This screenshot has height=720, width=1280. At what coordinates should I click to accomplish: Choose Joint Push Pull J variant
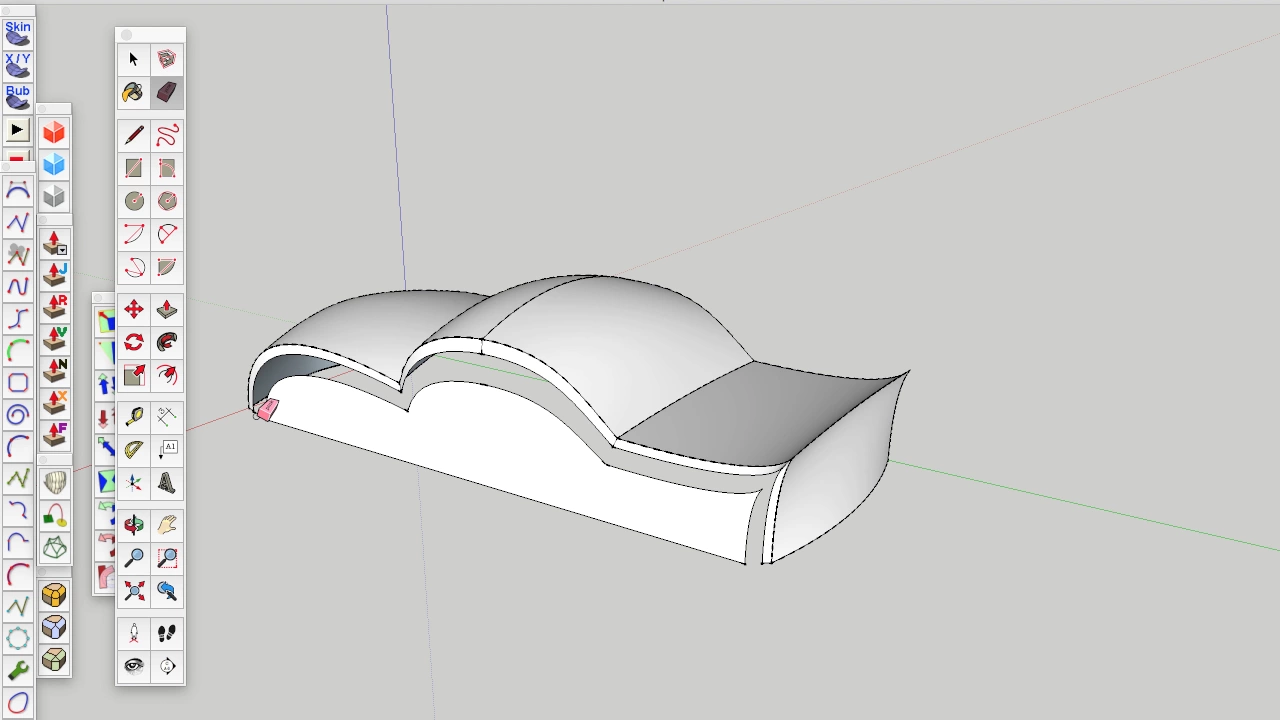coord(55,274)
